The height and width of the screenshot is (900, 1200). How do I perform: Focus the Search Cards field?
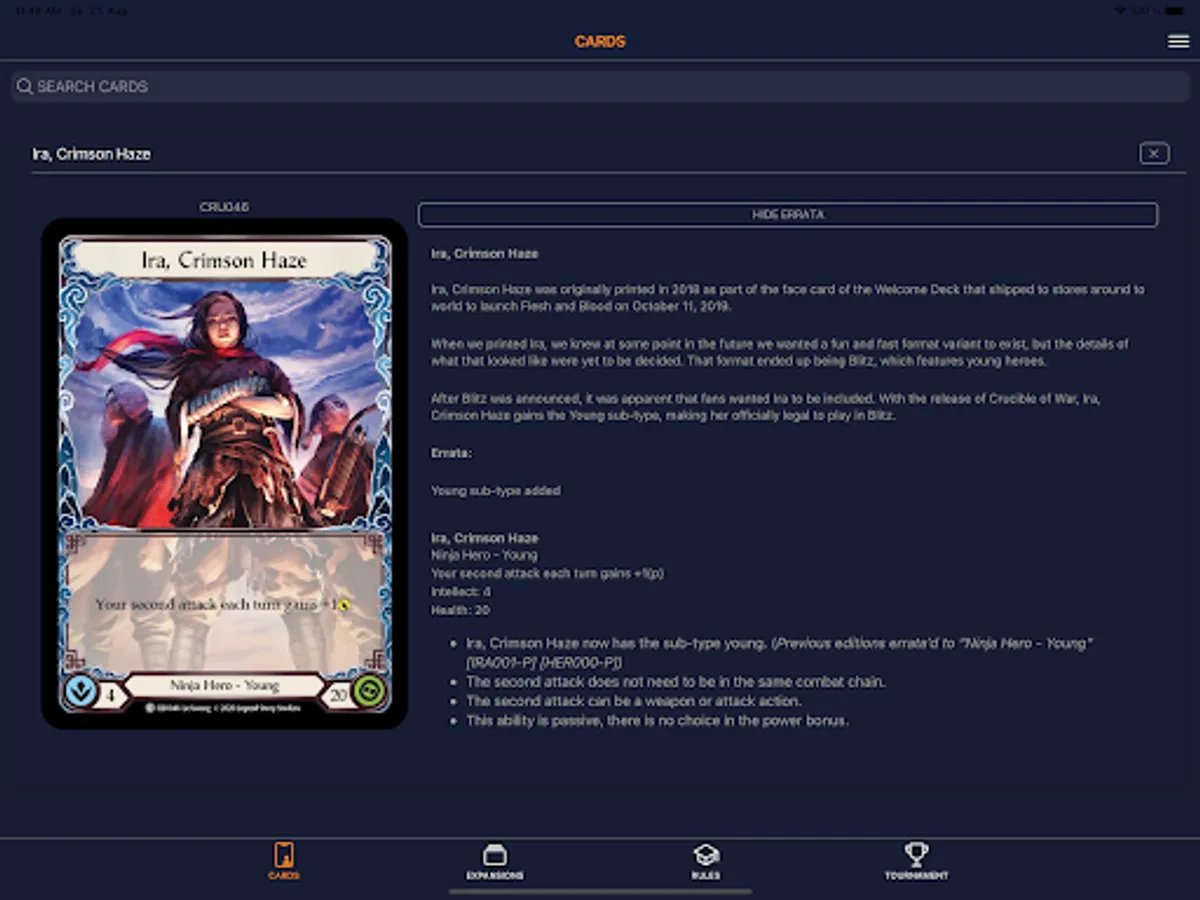(600, 87)
